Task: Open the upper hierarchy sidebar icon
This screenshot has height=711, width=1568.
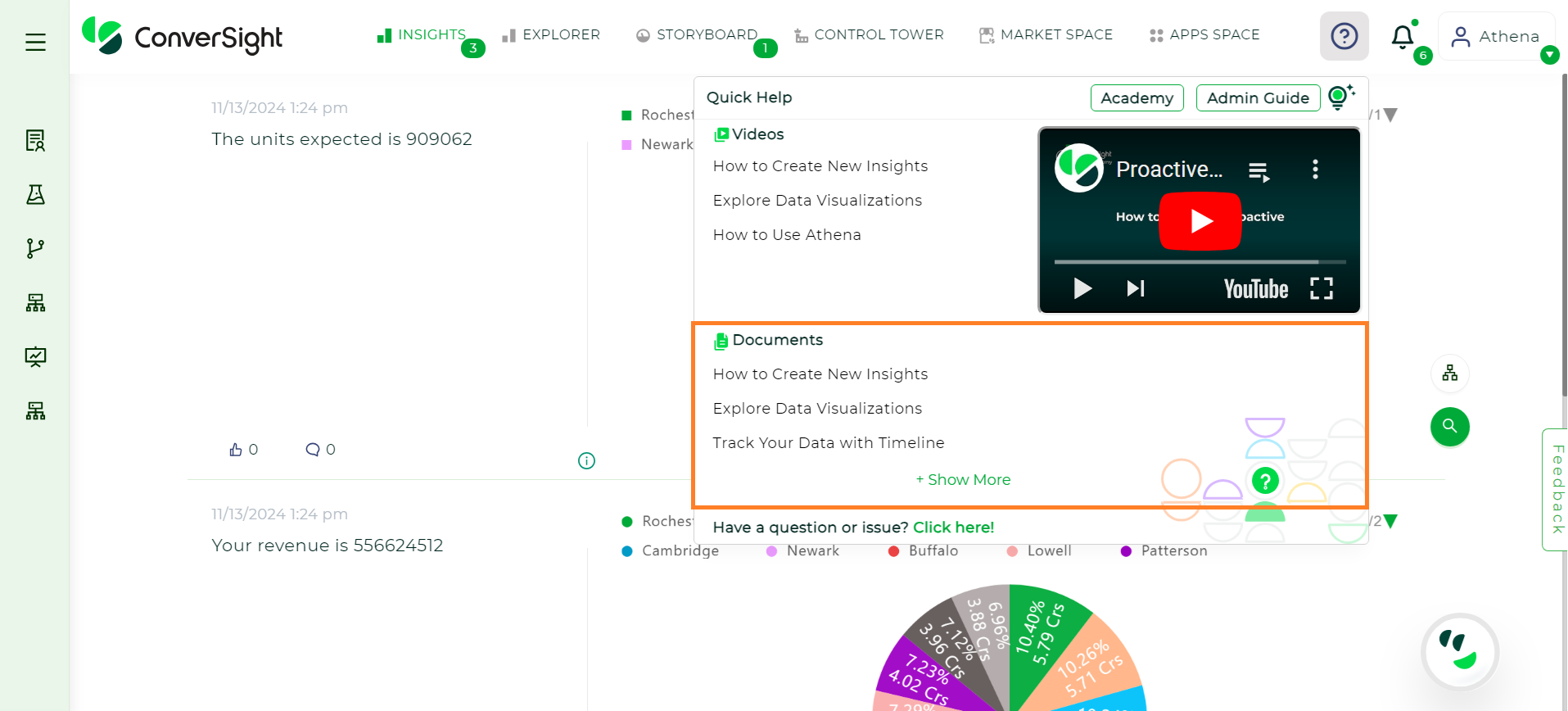Action: (35, 302)
